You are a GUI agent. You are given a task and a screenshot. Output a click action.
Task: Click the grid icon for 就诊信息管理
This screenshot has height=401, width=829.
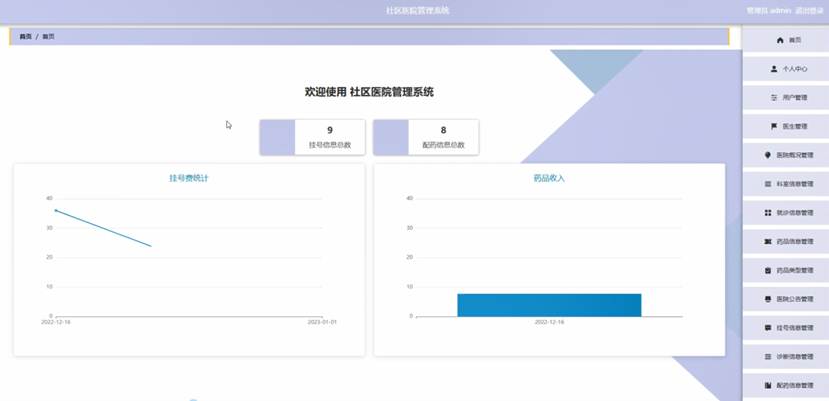(x=767, y=213)
